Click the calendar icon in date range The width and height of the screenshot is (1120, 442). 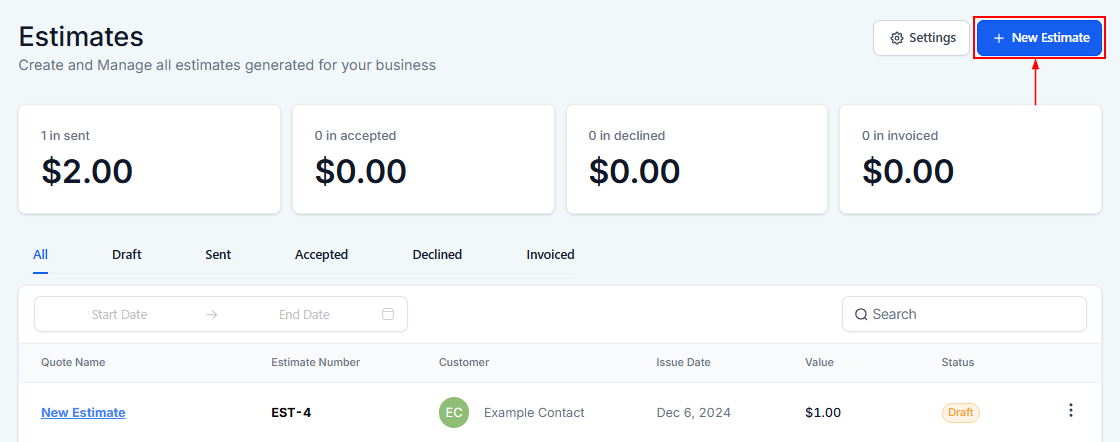(388, 314)
